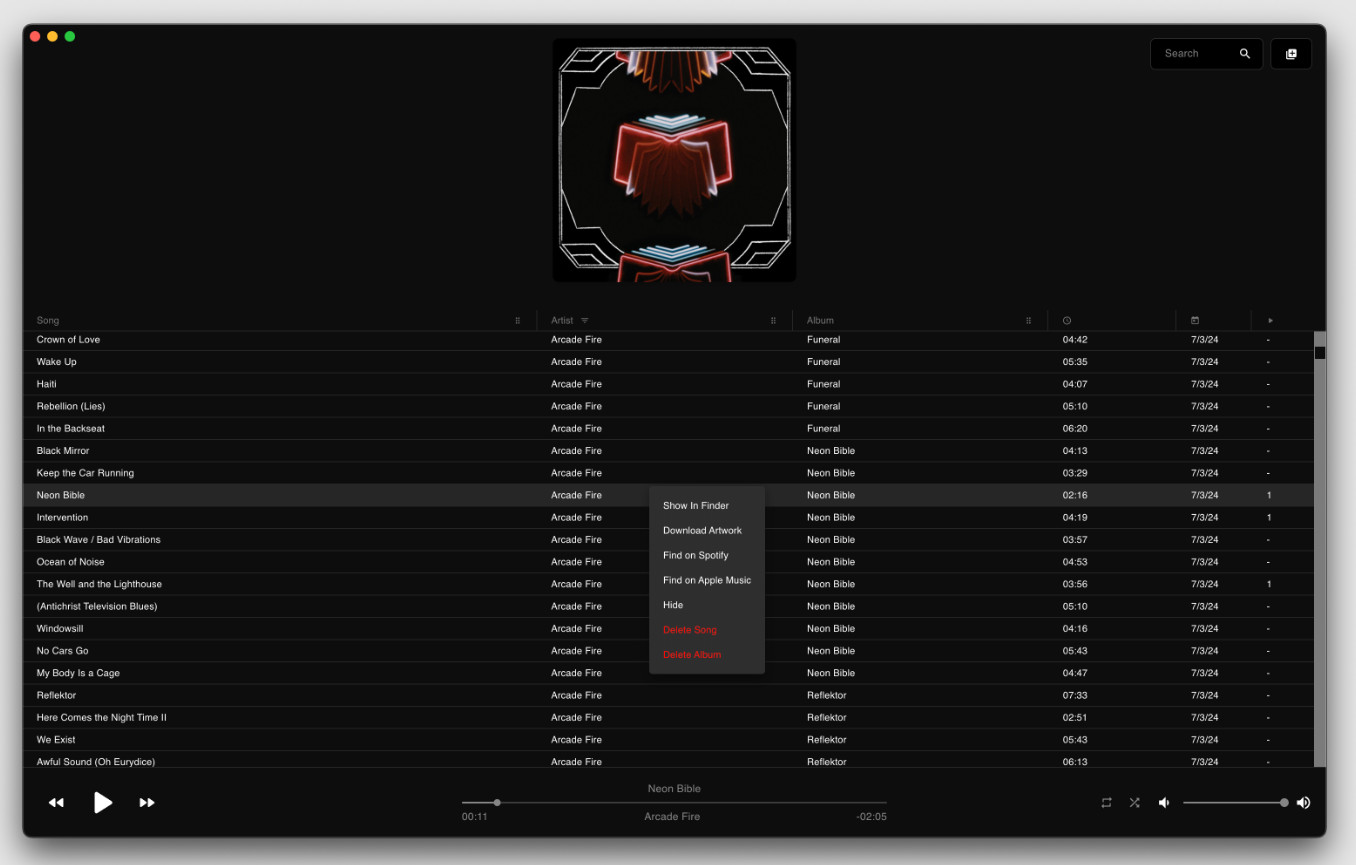Click the 07:33 duration cell
1356x865 pixels.
pos(1075,695)
